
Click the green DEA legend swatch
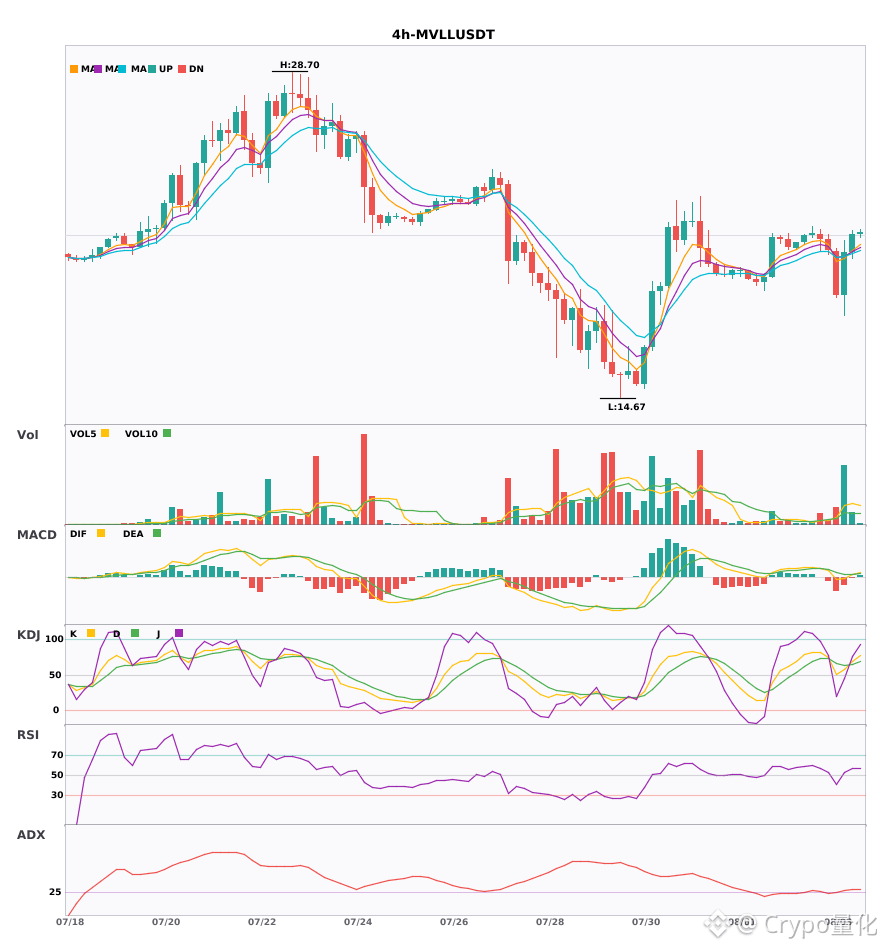[157, 533]
